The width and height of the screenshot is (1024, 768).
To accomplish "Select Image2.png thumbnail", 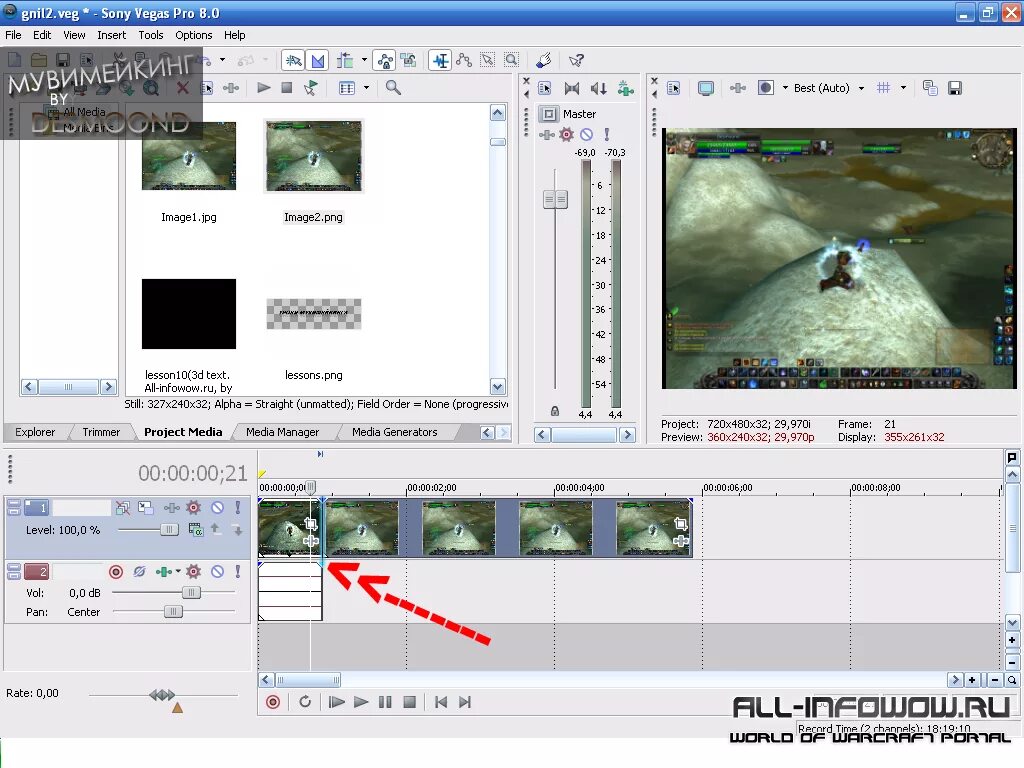I will pyautogui.click(x=313, y=156).
